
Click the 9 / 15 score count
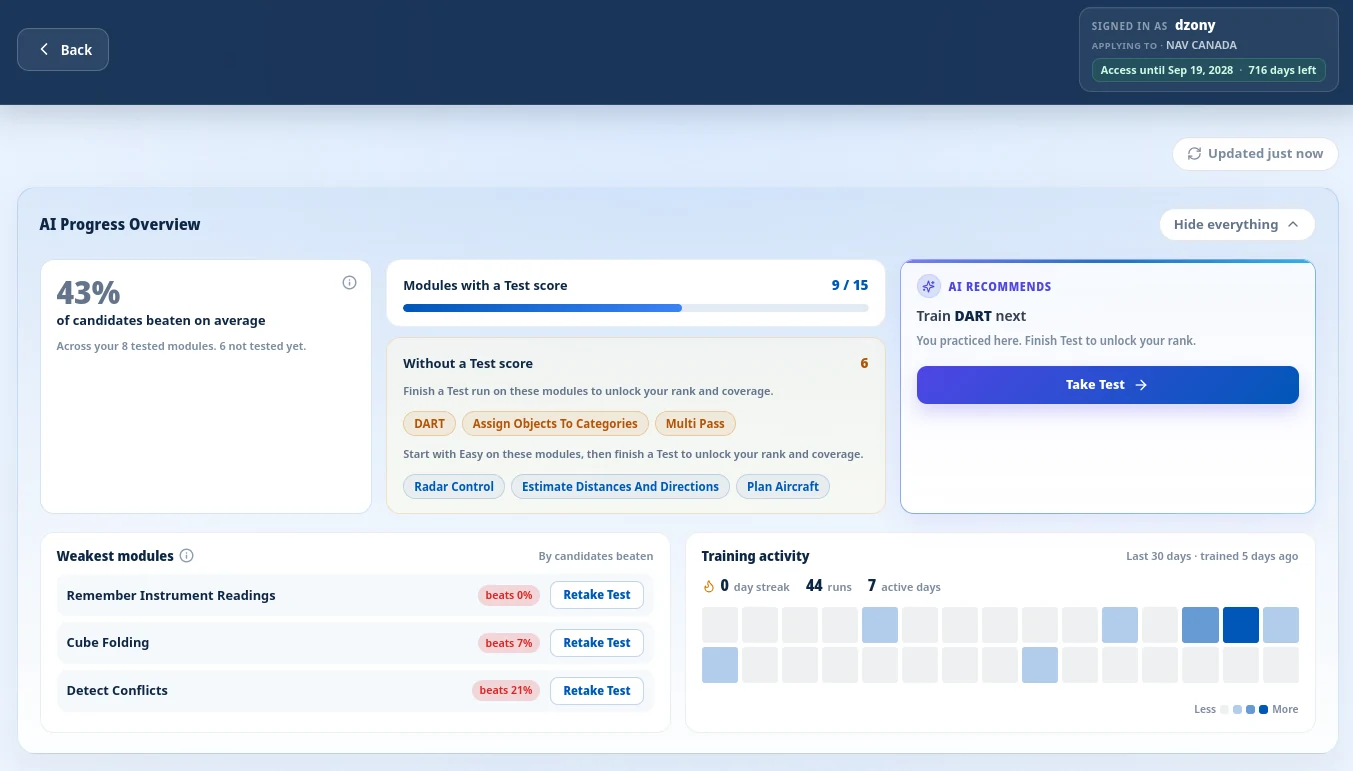click(850, 286)
